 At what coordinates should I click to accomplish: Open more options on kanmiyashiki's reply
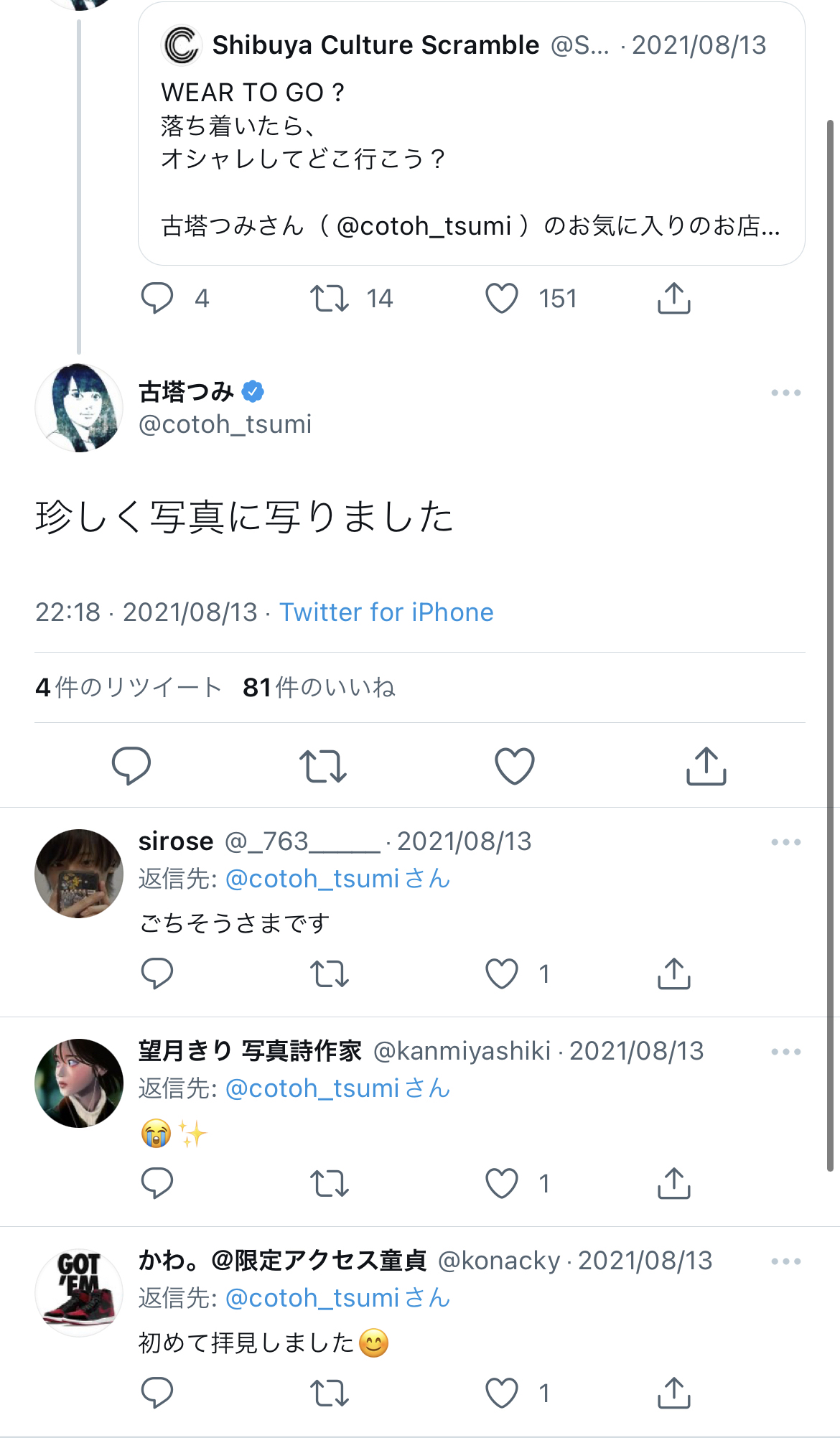click(786, 1052)
